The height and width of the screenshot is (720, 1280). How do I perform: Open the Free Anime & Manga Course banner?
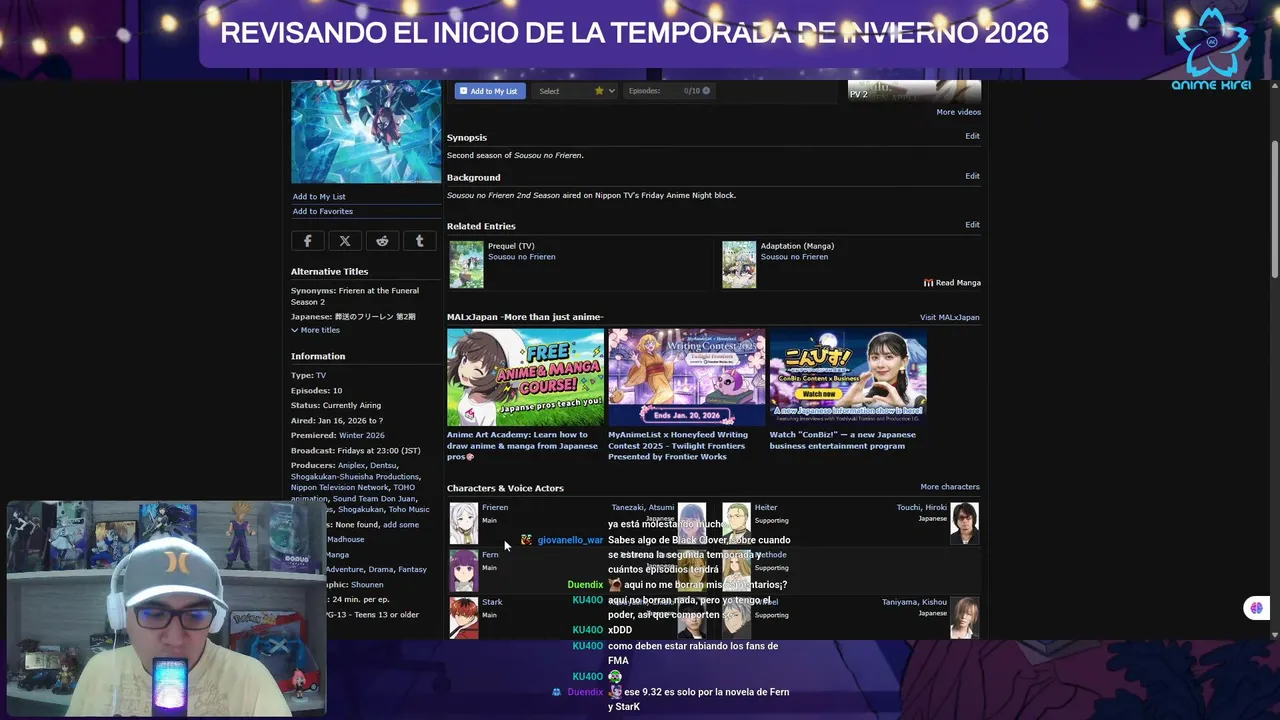pyautogui.click(x=525, y=377)
